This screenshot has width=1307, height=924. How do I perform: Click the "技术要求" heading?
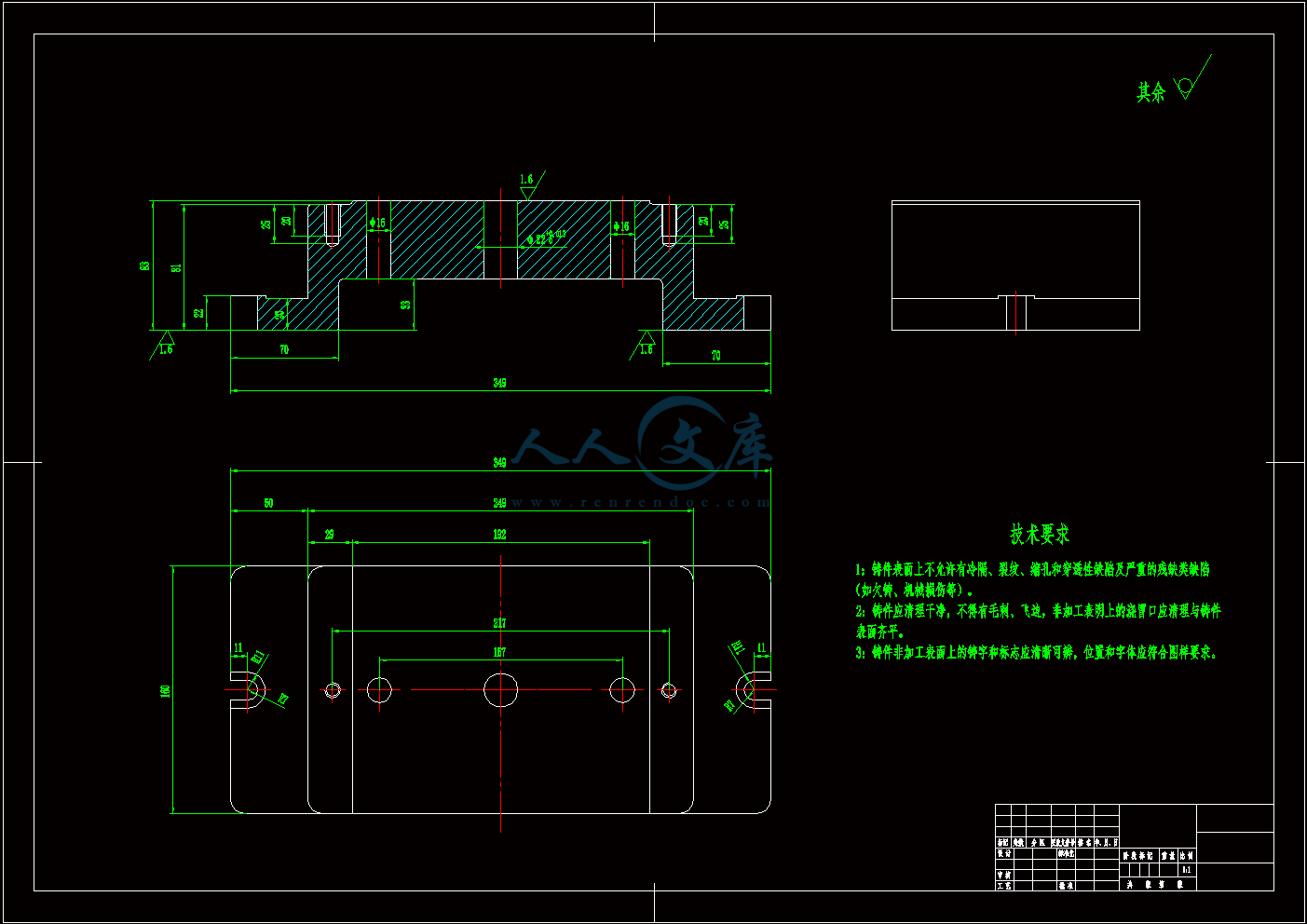(1040, 534)
